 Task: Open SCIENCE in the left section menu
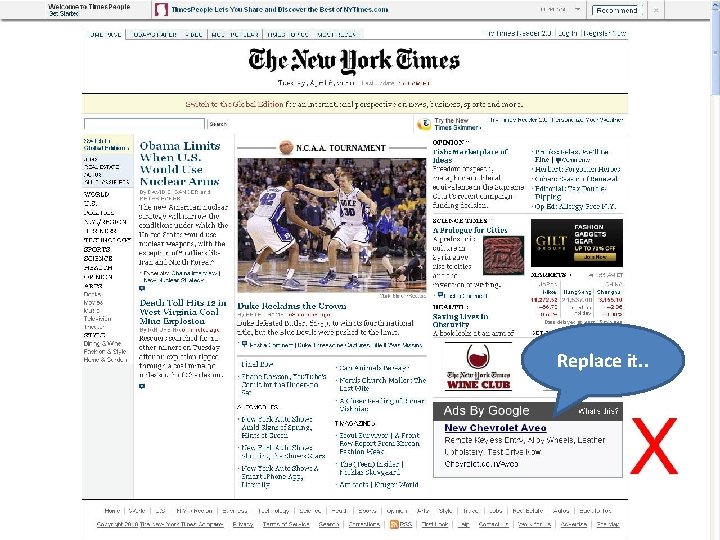[x=98, y=259]
